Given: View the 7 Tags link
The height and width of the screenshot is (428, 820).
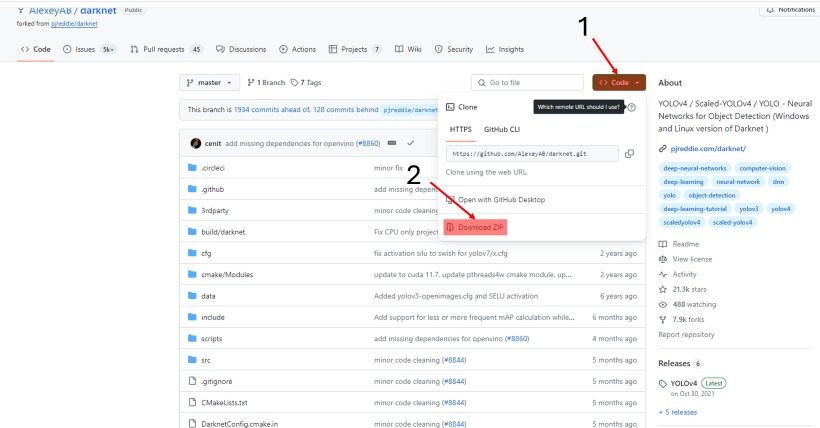Looking at the screenshot, I should click(x=306, y=83).
